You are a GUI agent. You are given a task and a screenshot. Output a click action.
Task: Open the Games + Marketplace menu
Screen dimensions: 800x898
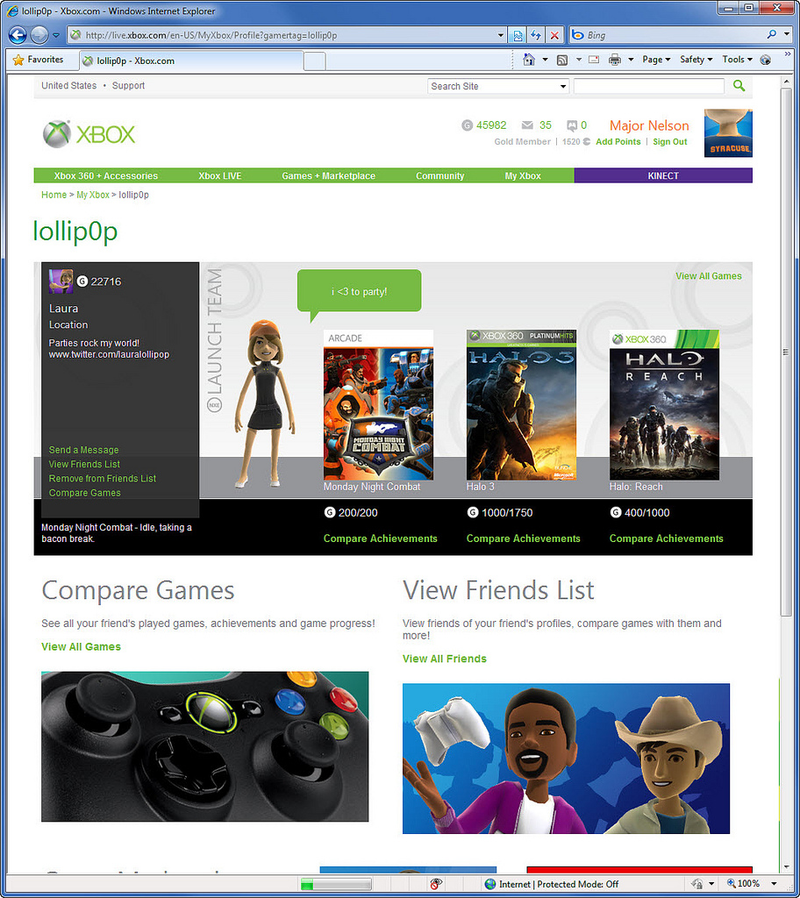click(x=329, y=176)
